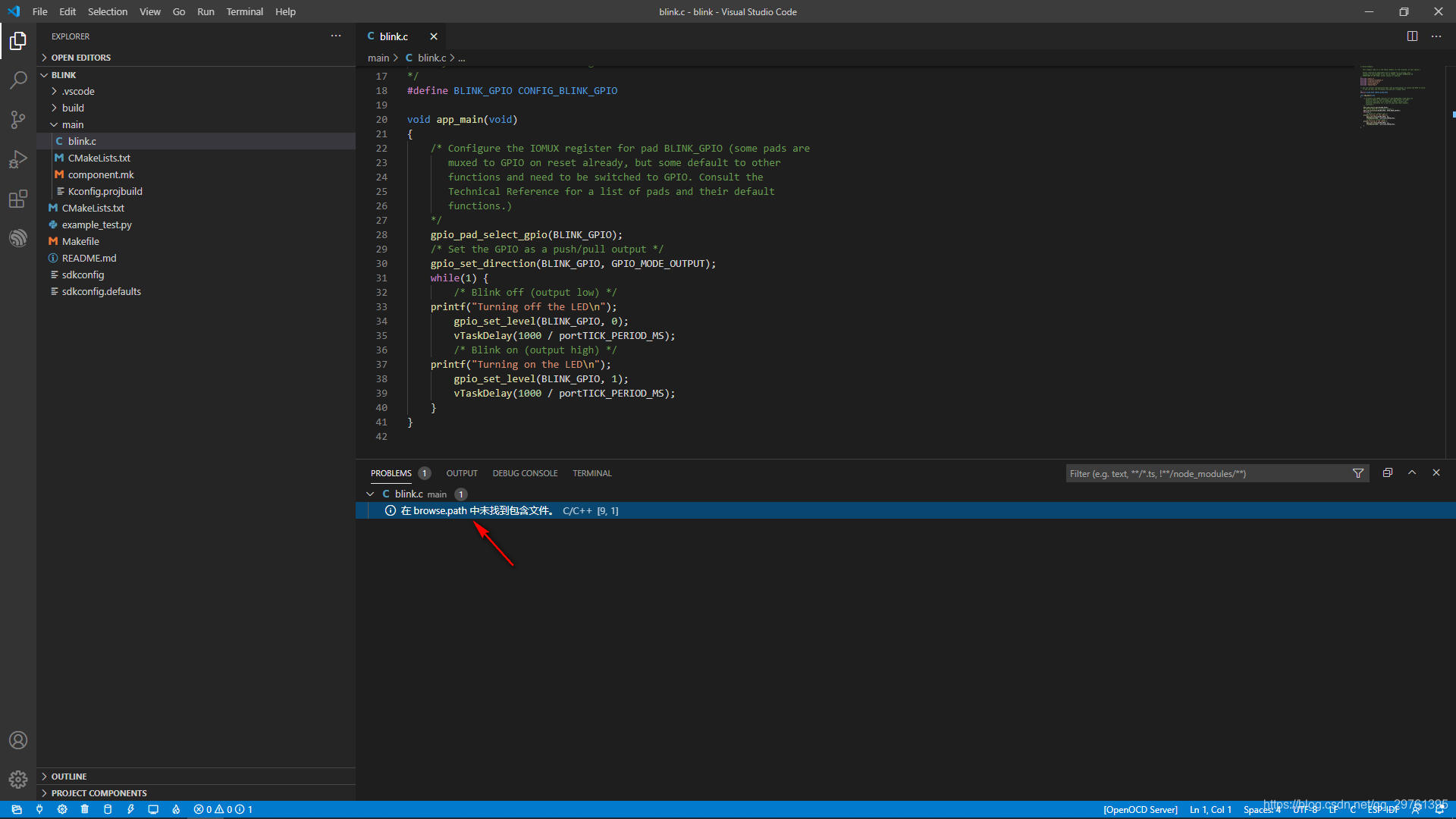The height and width of the screenshot is (819, 1456).
Task: Maximize the bottom panel size
Action: [x=1412, y=472]
